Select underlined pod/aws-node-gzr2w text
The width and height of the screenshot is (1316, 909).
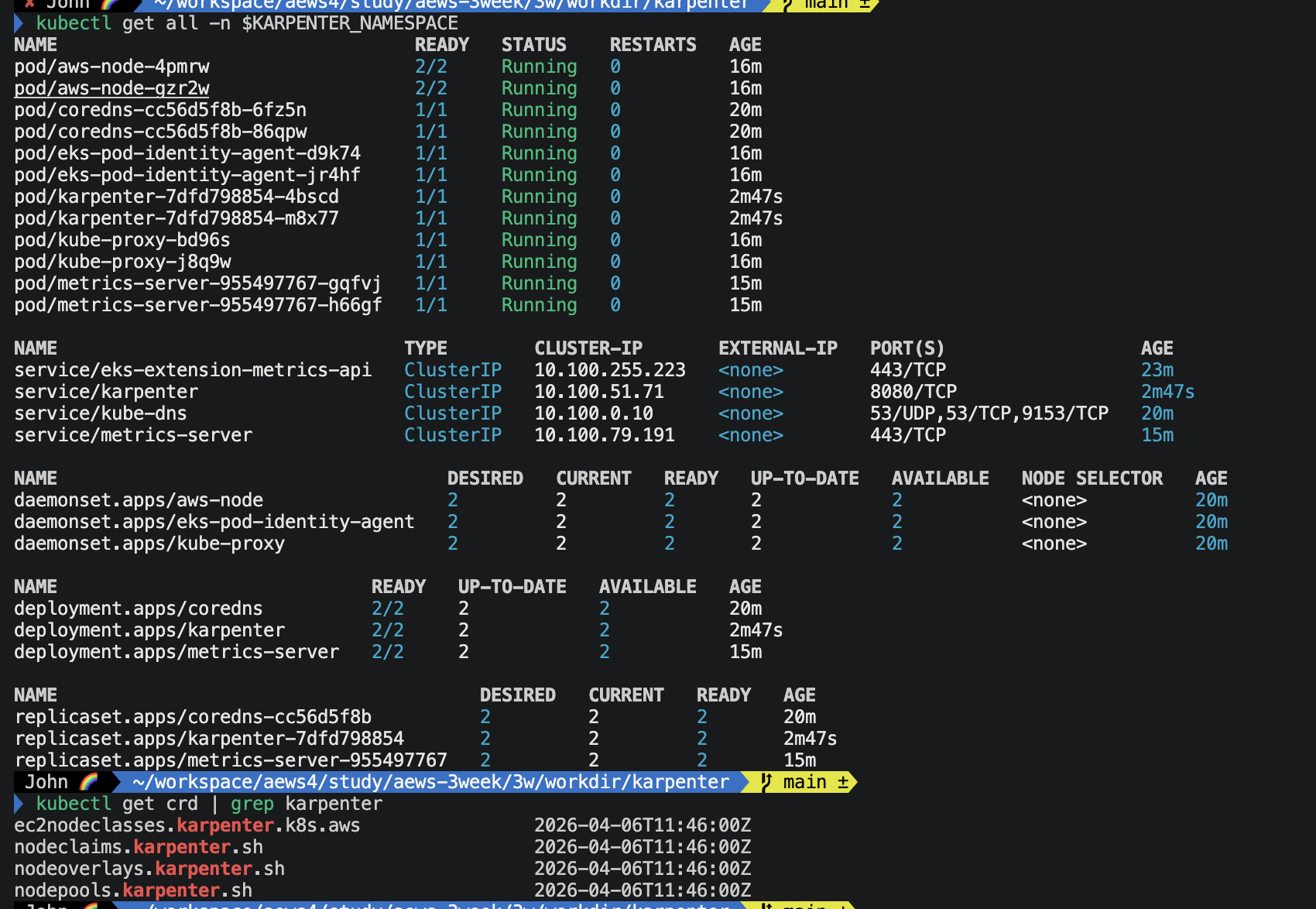click(111, 88)
